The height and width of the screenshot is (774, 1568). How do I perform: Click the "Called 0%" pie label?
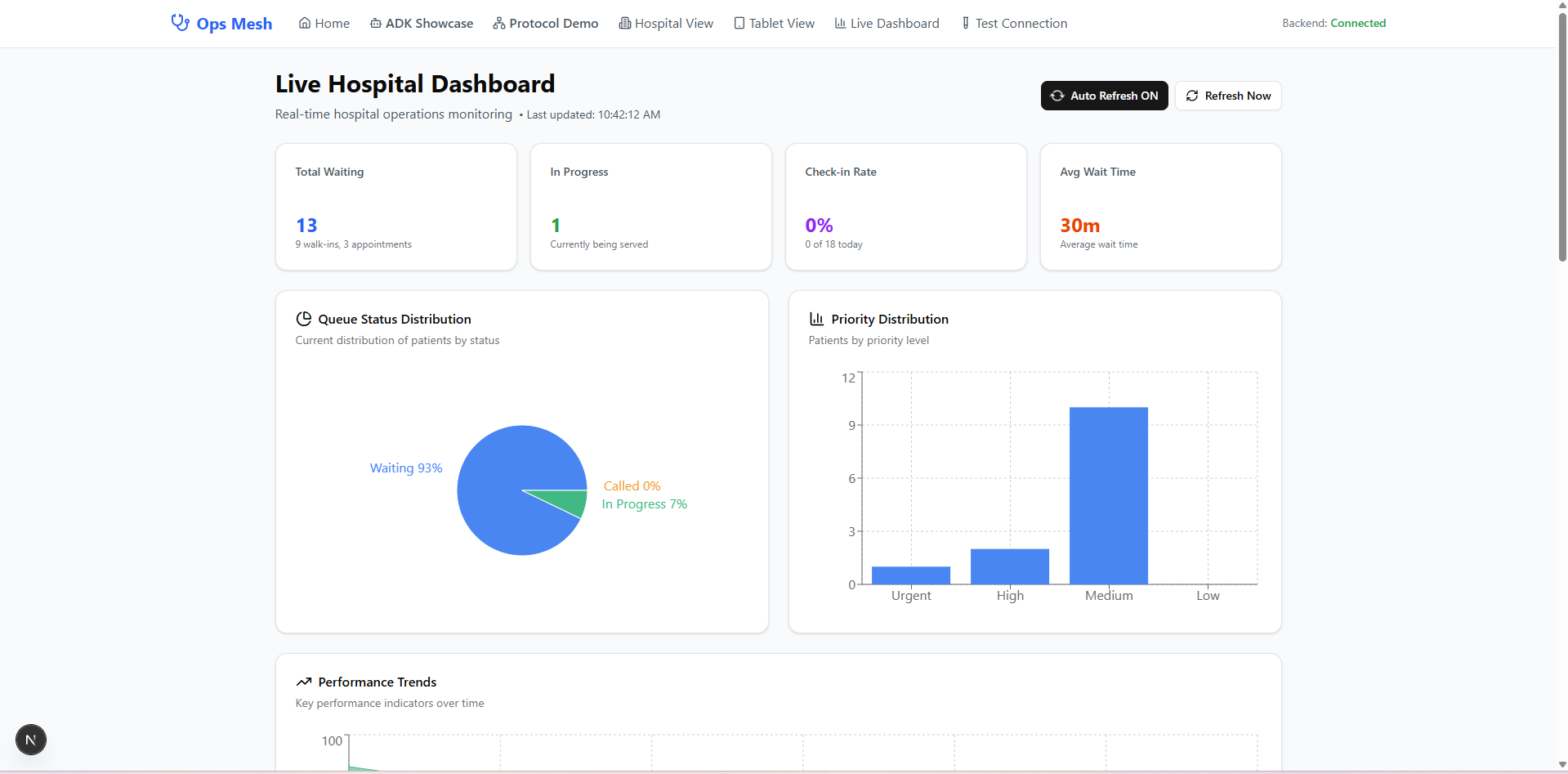point(632,486)
